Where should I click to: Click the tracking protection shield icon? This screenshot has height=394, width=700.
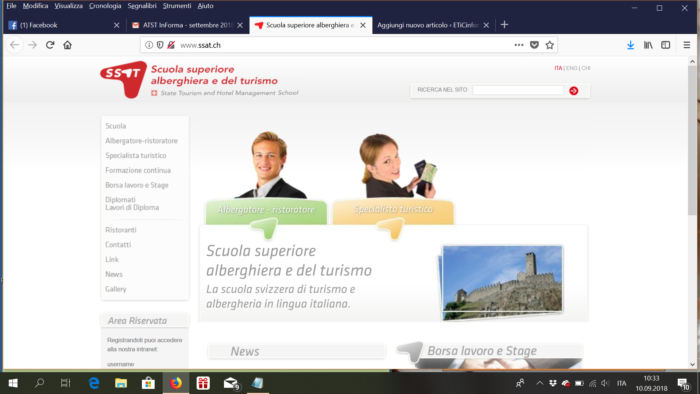point(160,45)
